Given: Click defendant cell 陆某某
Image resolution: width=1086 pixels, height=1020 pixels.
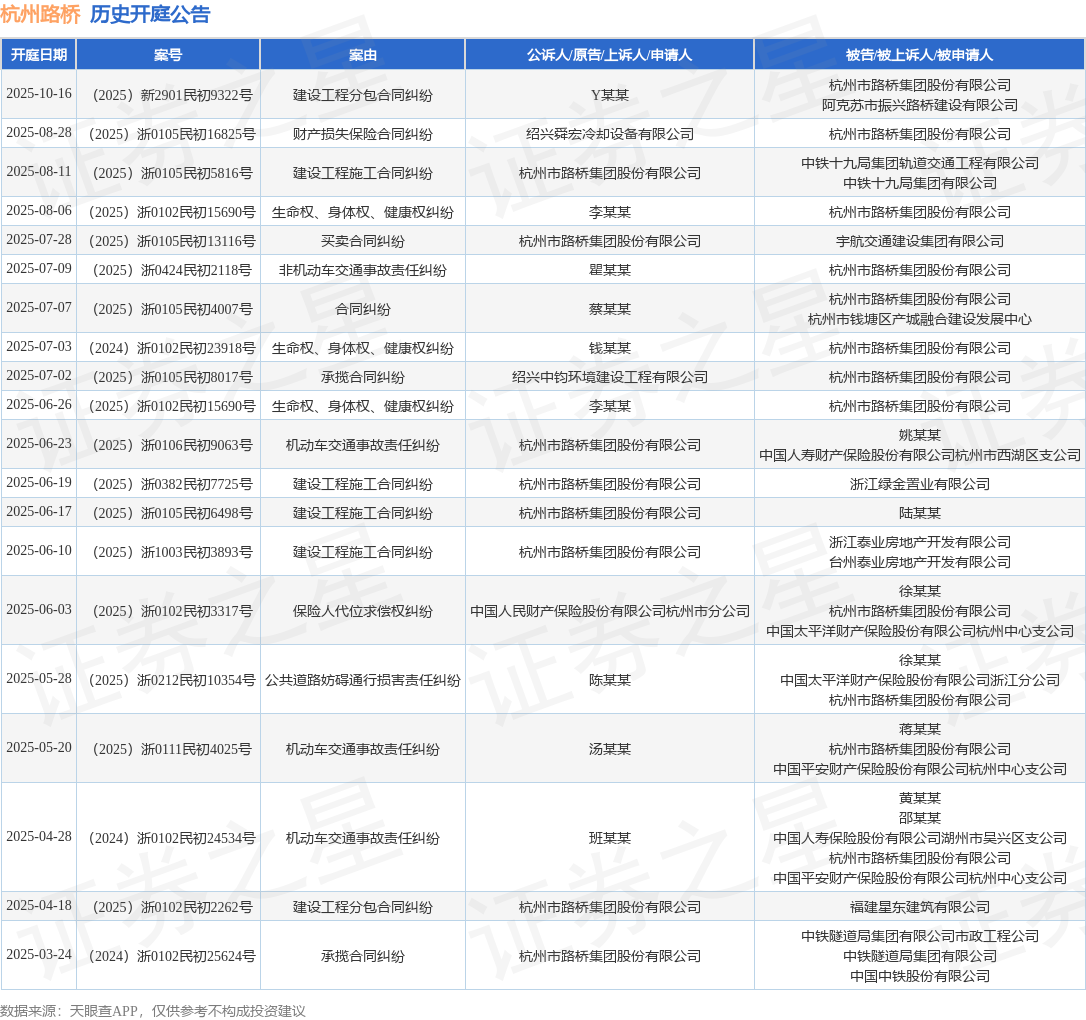Looking at the screenshot, I should click(920, 513).
